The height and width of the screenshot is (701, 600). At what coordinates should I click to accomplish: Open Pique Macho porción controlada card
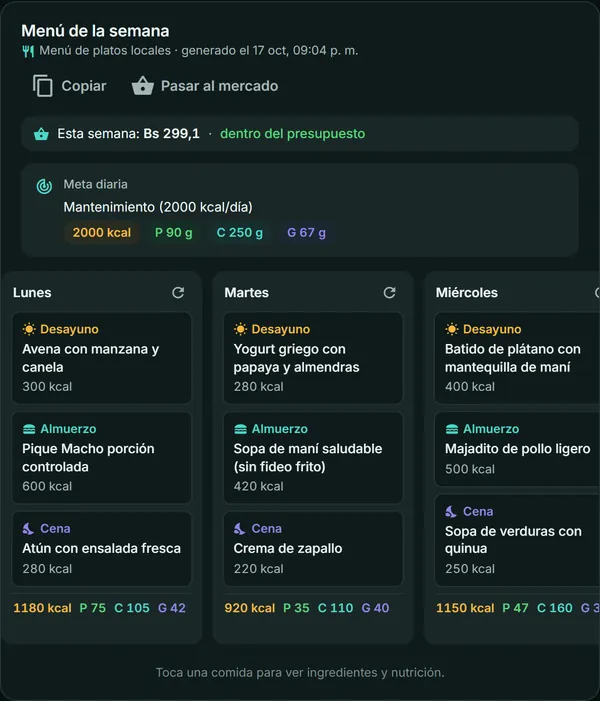(102, 458)
